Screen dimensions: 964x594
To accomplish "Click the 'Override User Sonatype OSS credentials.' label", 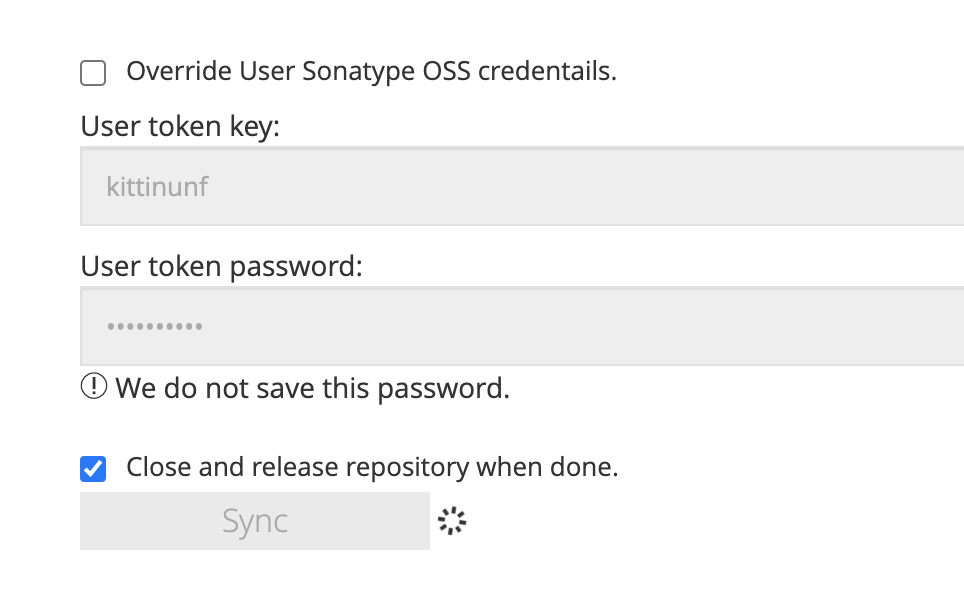I will (x=371, y=71).
